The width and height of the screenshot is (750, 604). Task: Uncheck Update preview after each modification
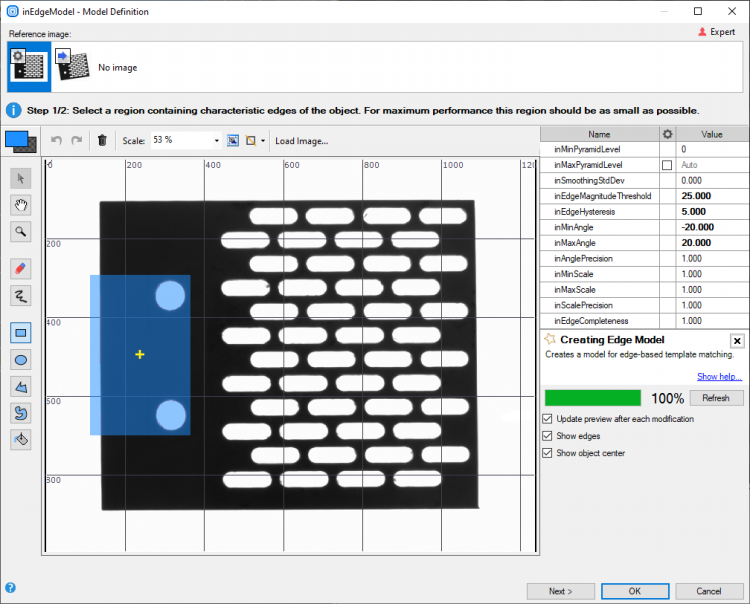pyautogui.click(x=547, y=420)
